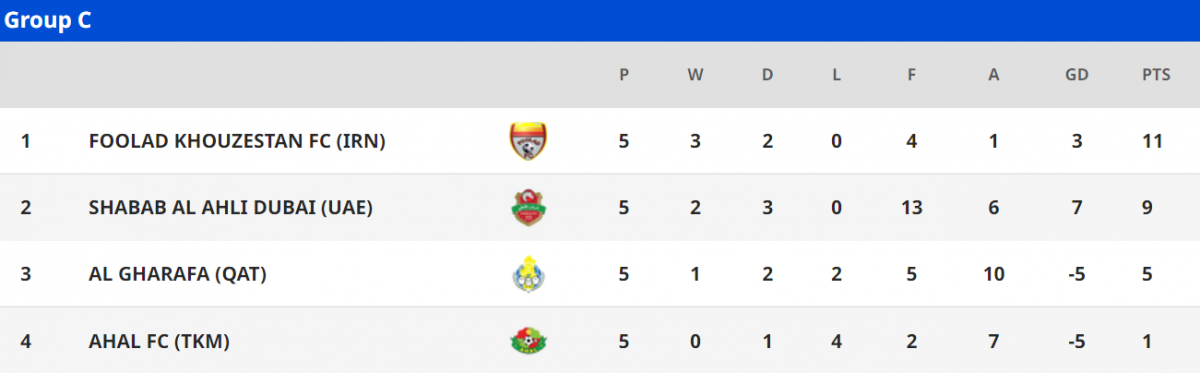Click the D column header
The width and height of the screenshot is (1200, 373).
tap(767, 75)
